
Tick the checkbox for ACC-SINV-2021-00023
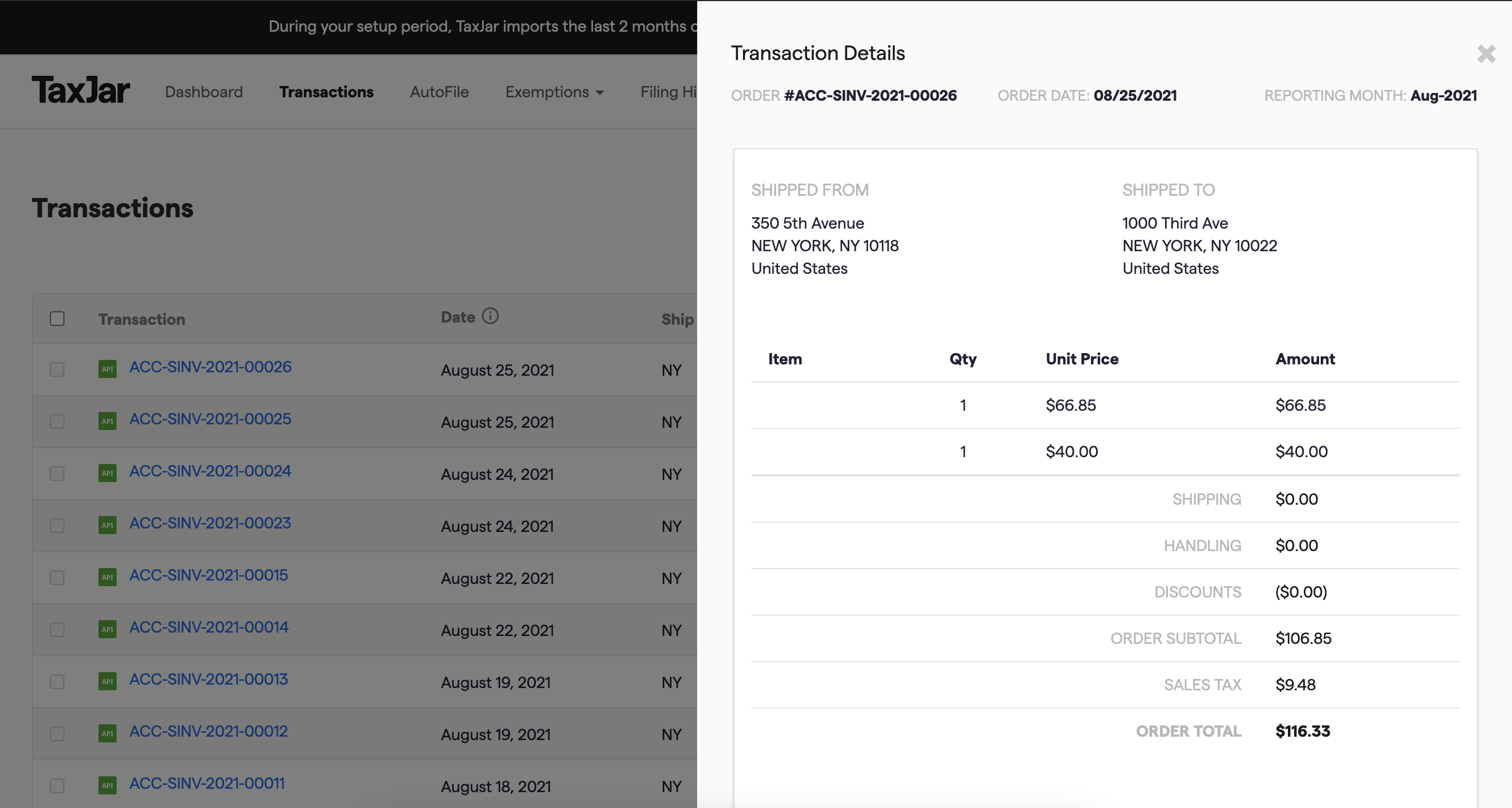coord(57,526)
